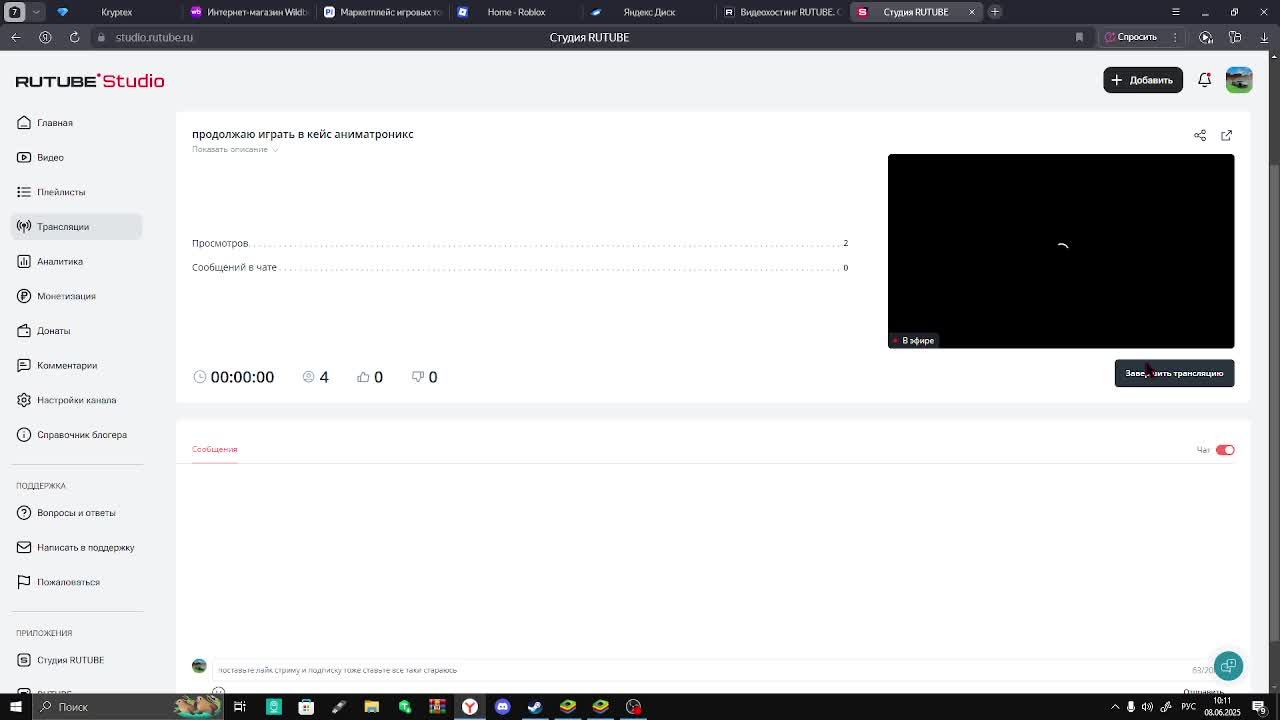This screenshot has height=720, width=1280.
Task: Click the live stream preview player
Action: coord(1061,251)
